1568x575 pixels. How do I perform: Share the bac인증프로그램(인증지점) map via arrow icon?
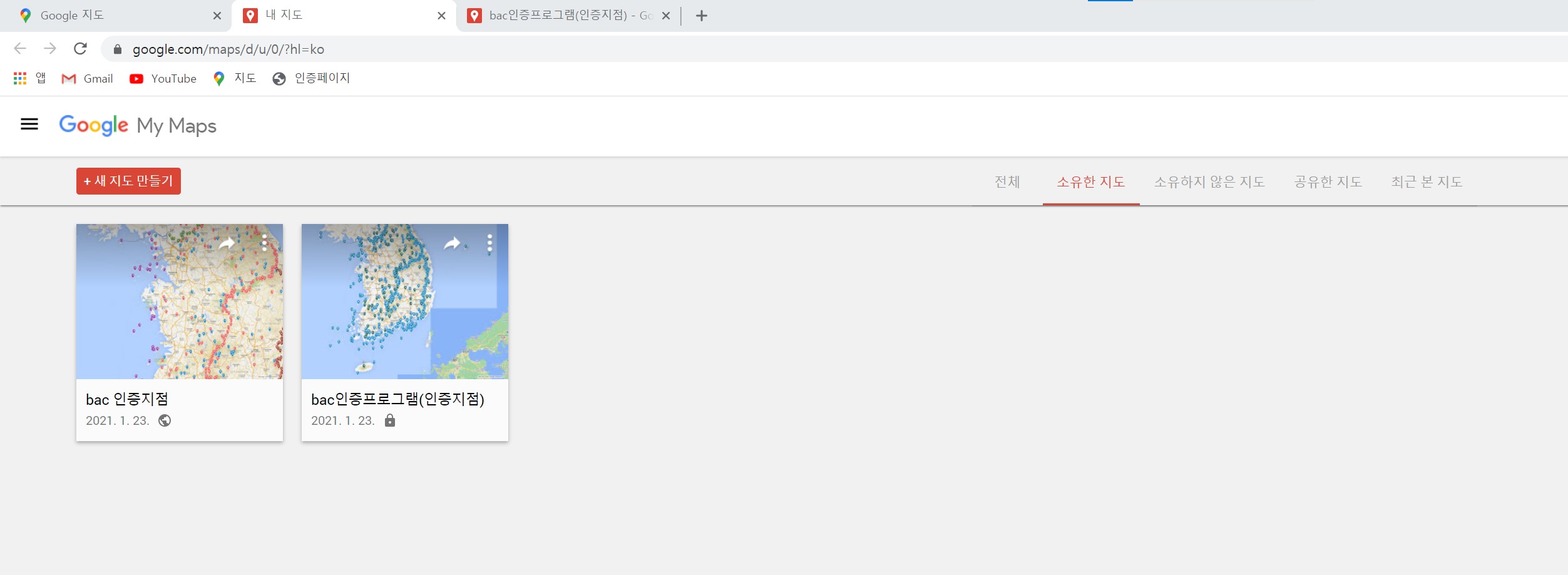[452, 243]
